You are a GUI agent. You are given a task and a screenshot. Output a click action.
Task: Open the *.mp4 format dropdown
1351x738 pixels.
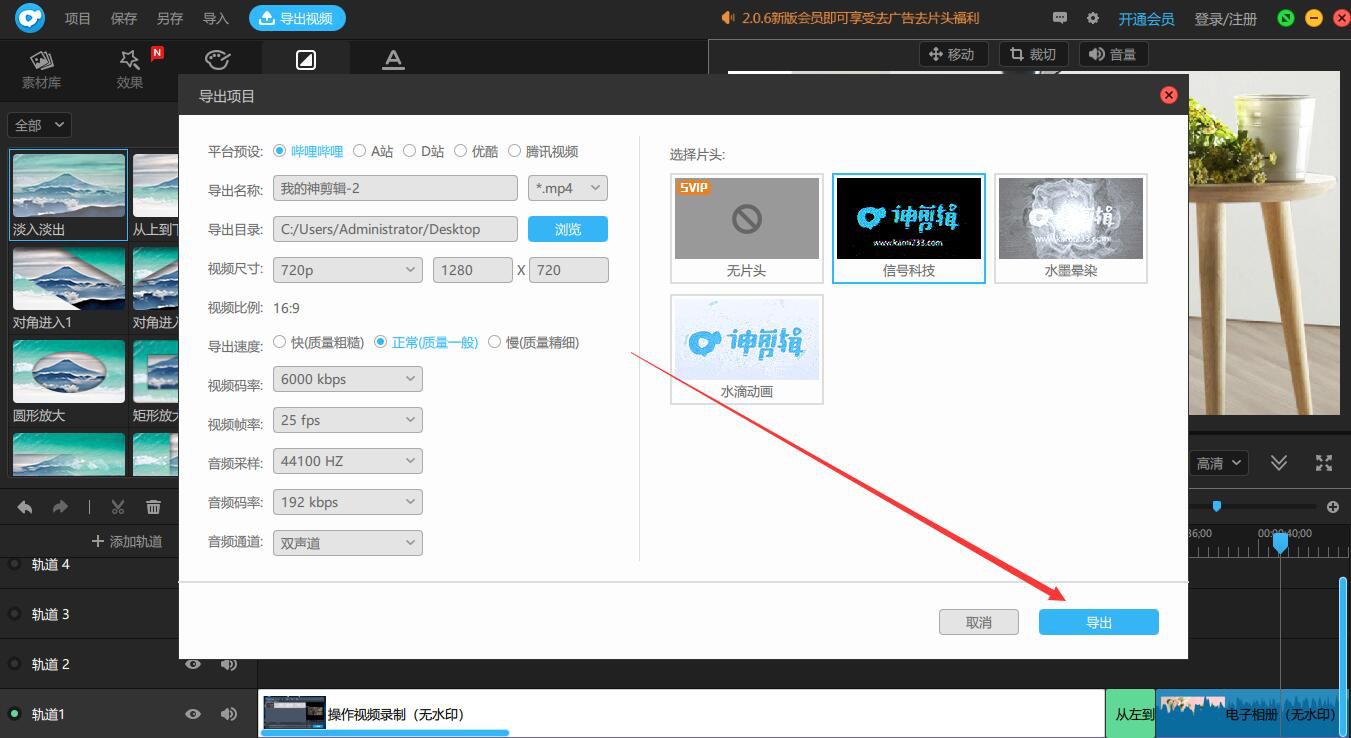point(568,188)
